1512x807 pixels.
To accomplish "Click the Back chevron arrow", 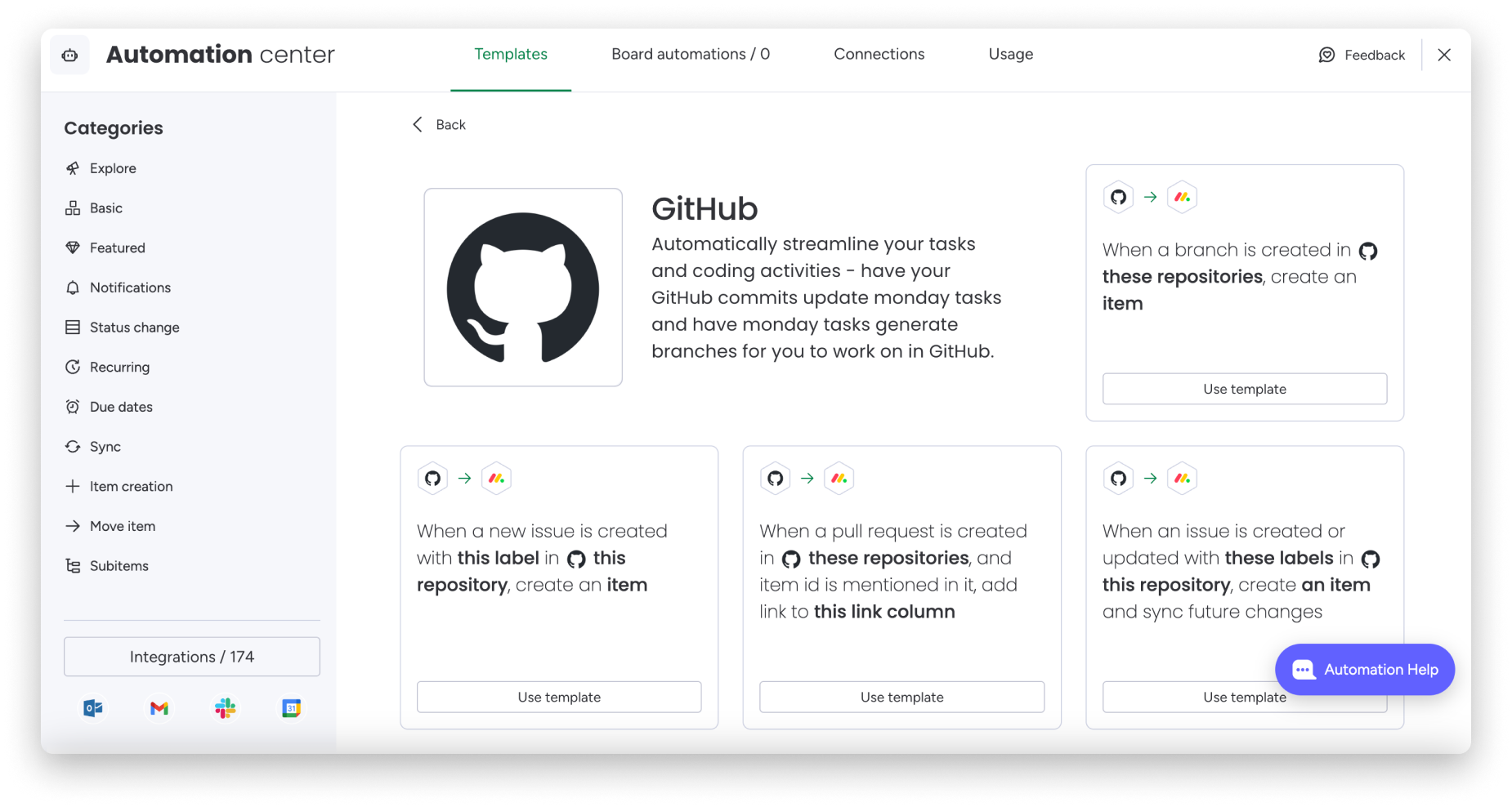I will pos(418,124).
